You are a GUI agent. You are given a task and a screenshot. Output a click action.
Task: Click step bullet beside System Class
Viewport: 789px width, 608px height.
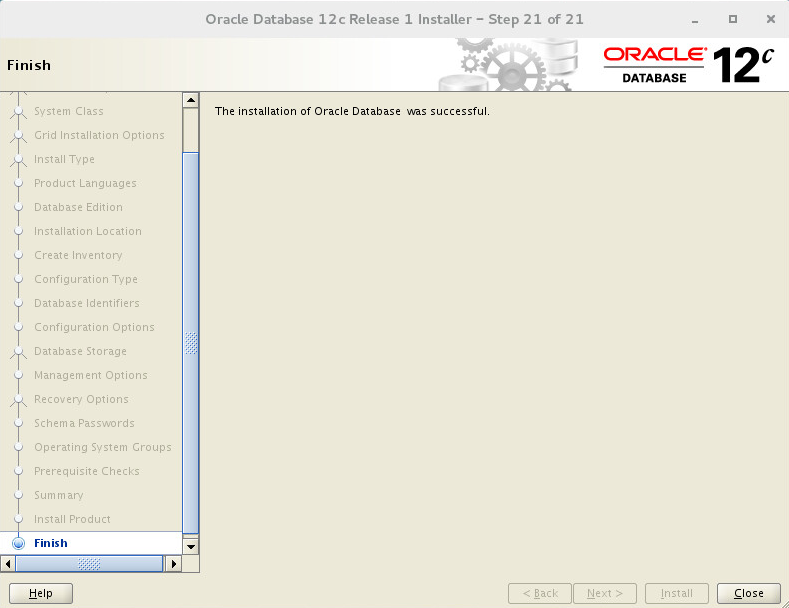pyautogui.click(x=19, y=111)
